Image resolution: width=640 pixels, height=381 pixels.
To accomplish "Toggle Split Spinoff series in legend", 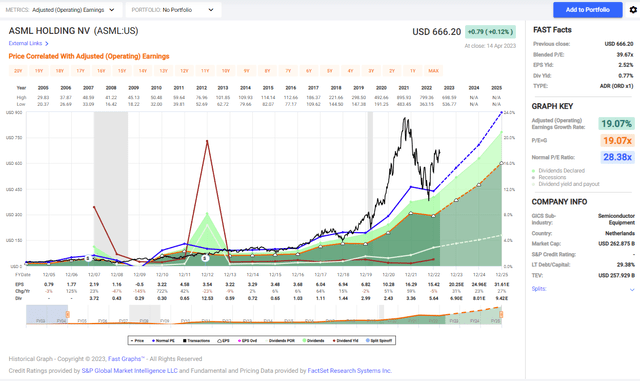I will tap(379, 341).
